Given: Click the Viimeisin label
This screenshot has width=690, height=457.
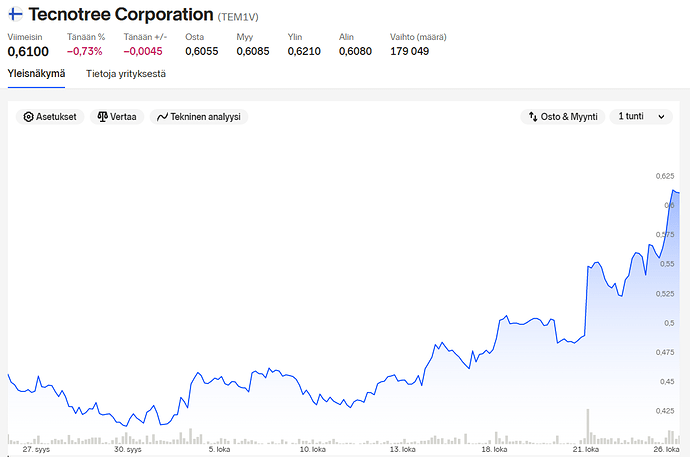Looking at the screenshot, I should coord(25,37).
